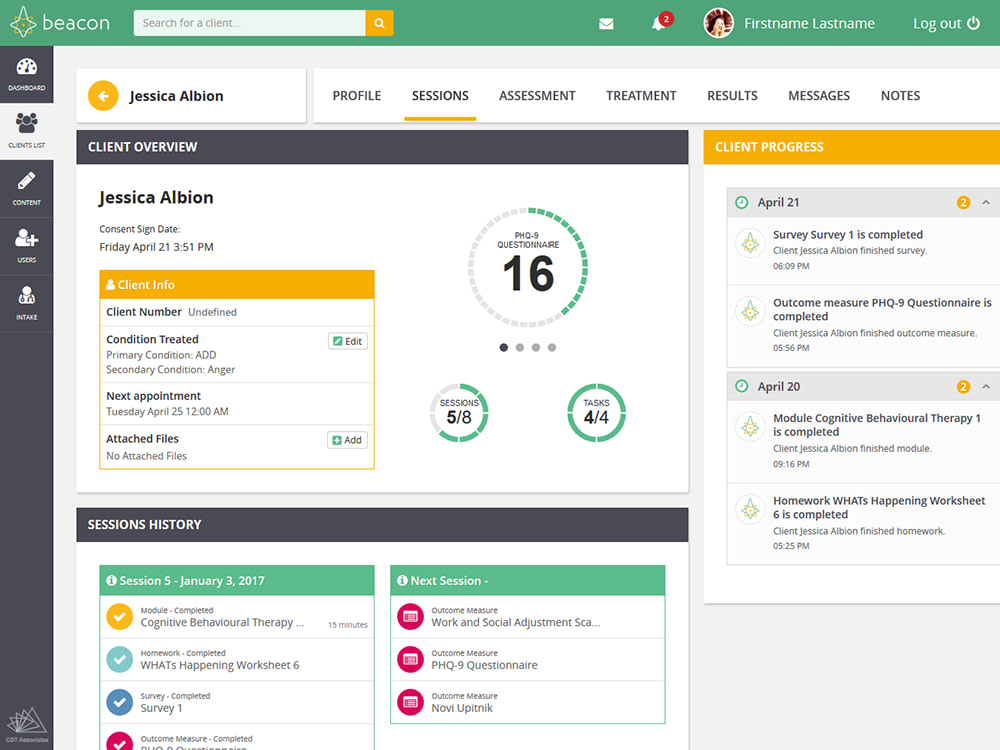Click icon beside Outcome measure PHQ-9 entry

(750, 311)
